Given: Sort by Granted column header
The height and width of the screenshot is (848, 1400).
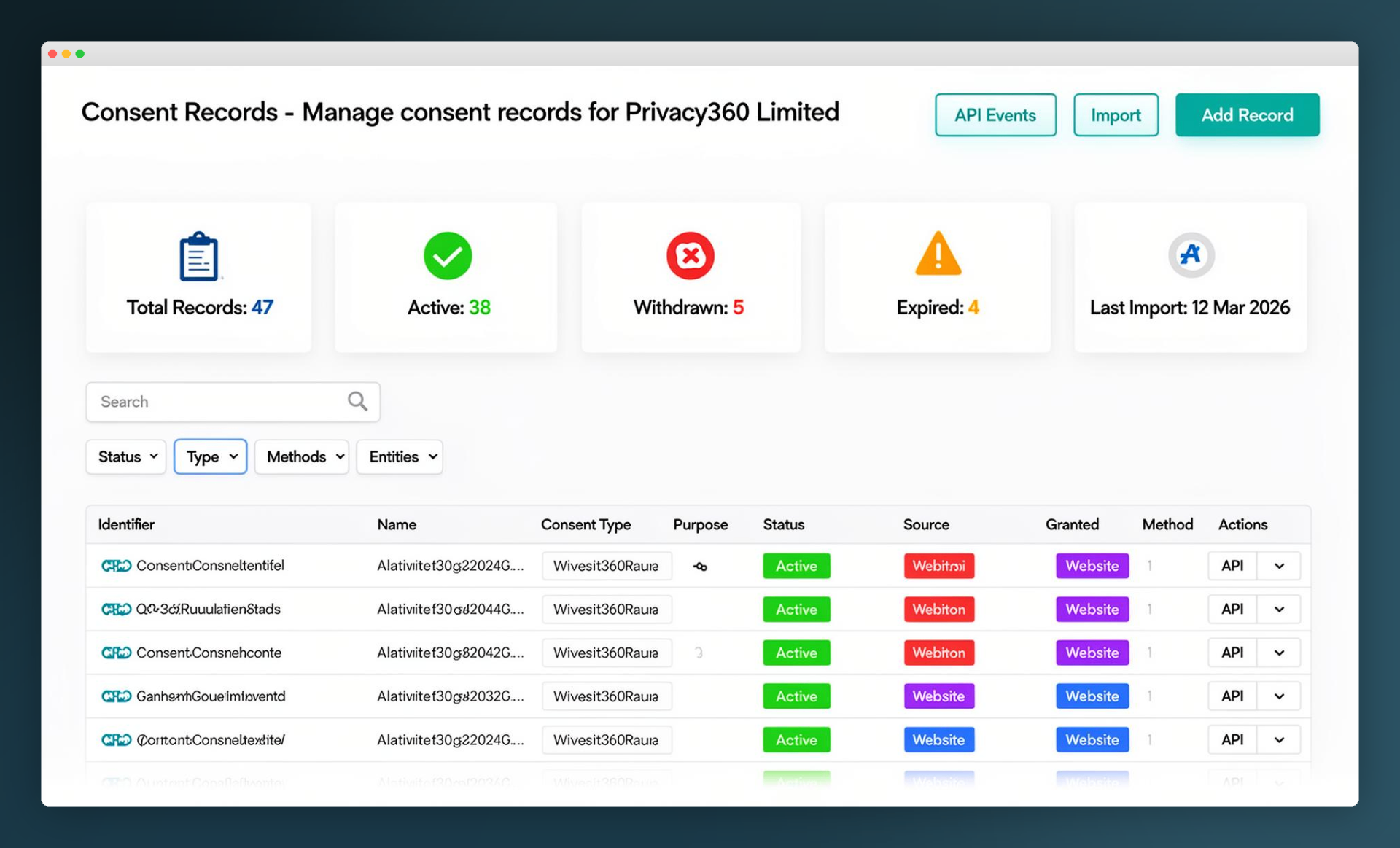Looking at the screenshot, I should point(1072,524).
